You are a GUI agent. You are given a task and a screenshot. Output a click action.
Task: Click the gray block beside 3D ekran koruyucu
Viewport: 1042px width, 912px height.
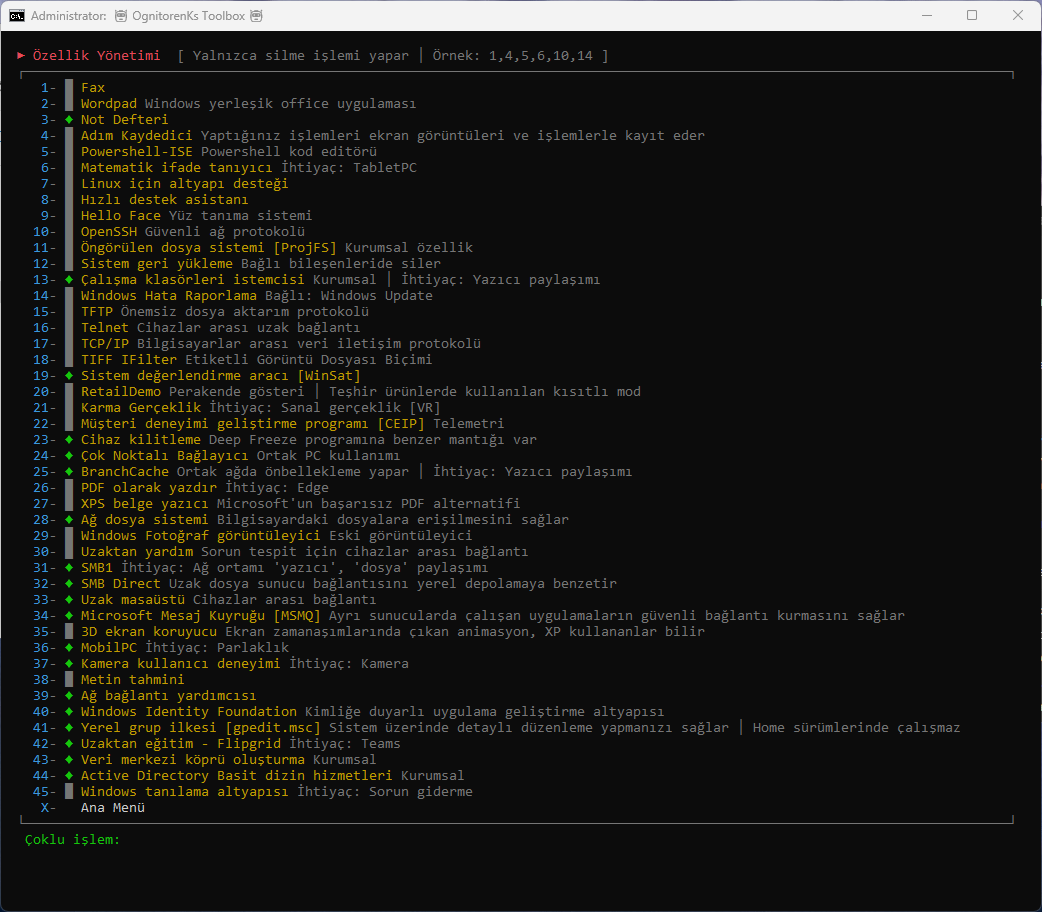pos(69,631)
